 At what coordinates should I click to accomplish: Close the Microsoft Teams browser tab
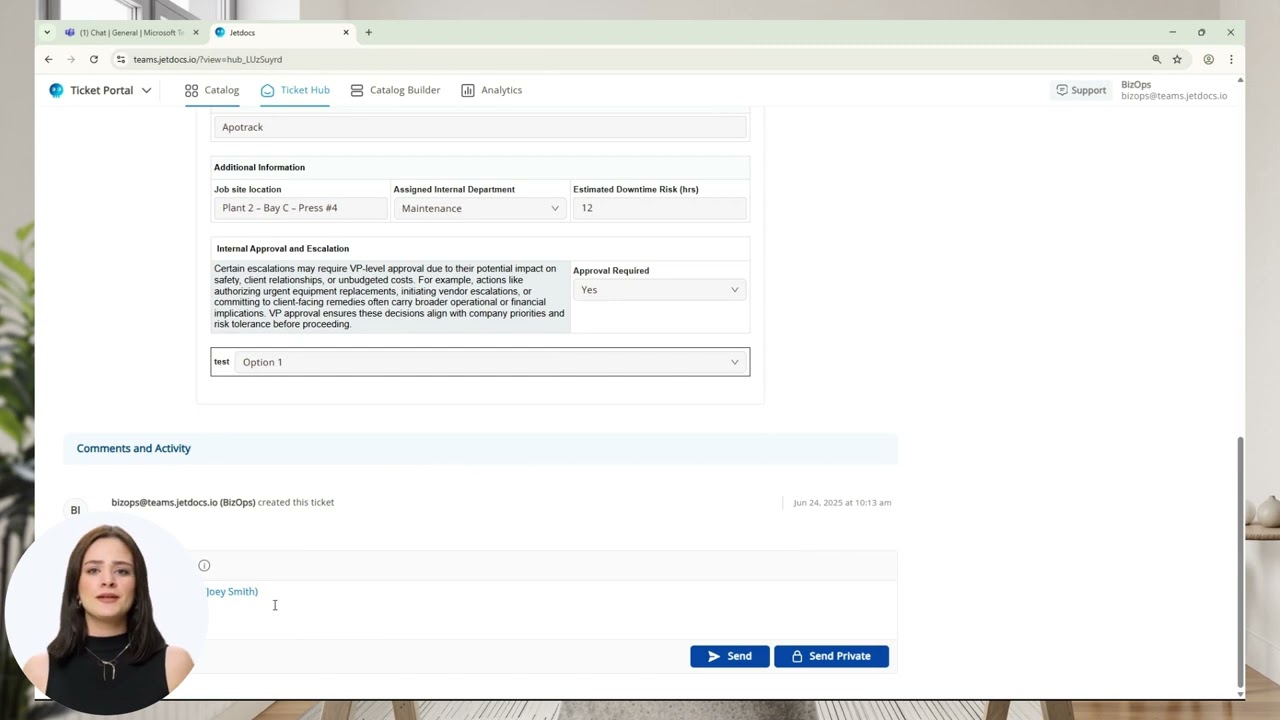point(196,32)
